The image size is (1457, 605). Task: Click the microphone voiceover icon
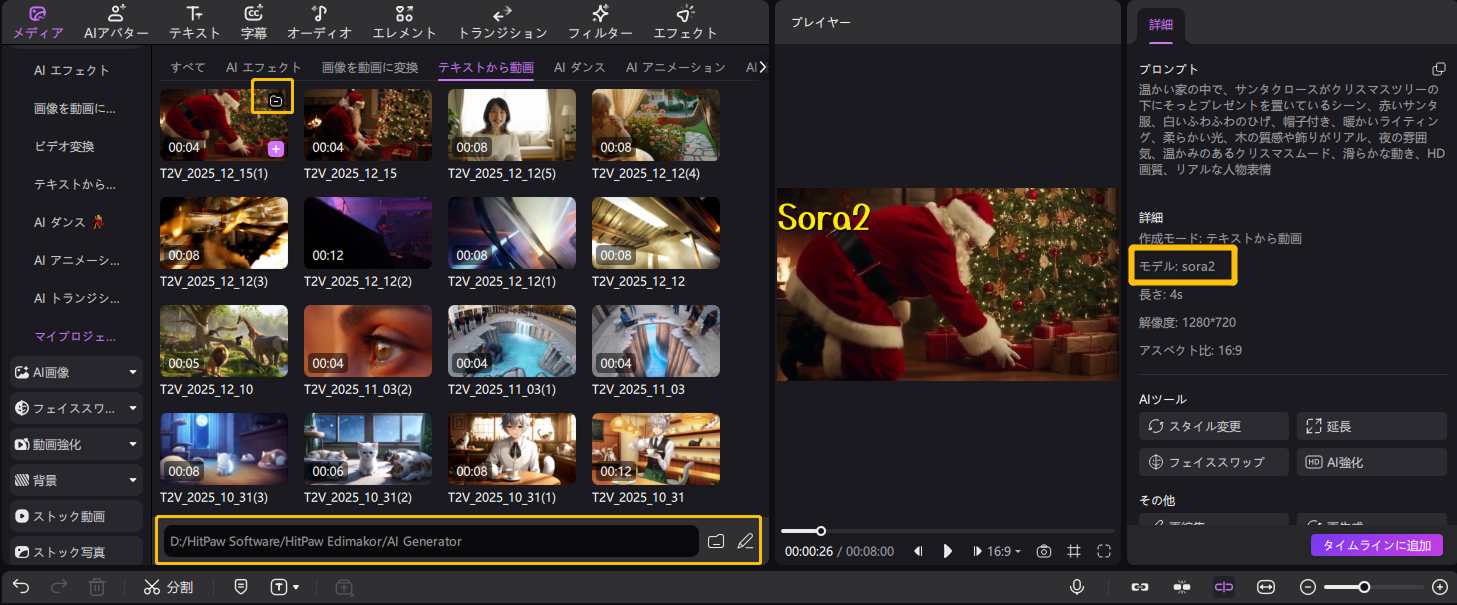point(1077,587)
